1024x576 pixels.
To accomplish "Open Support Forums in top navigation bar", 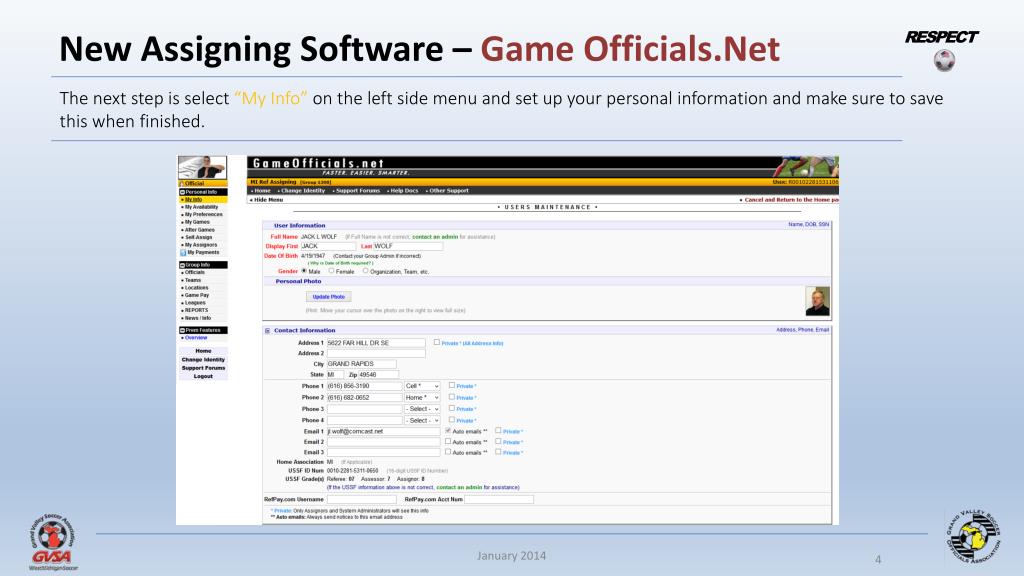I will point(357,191).
